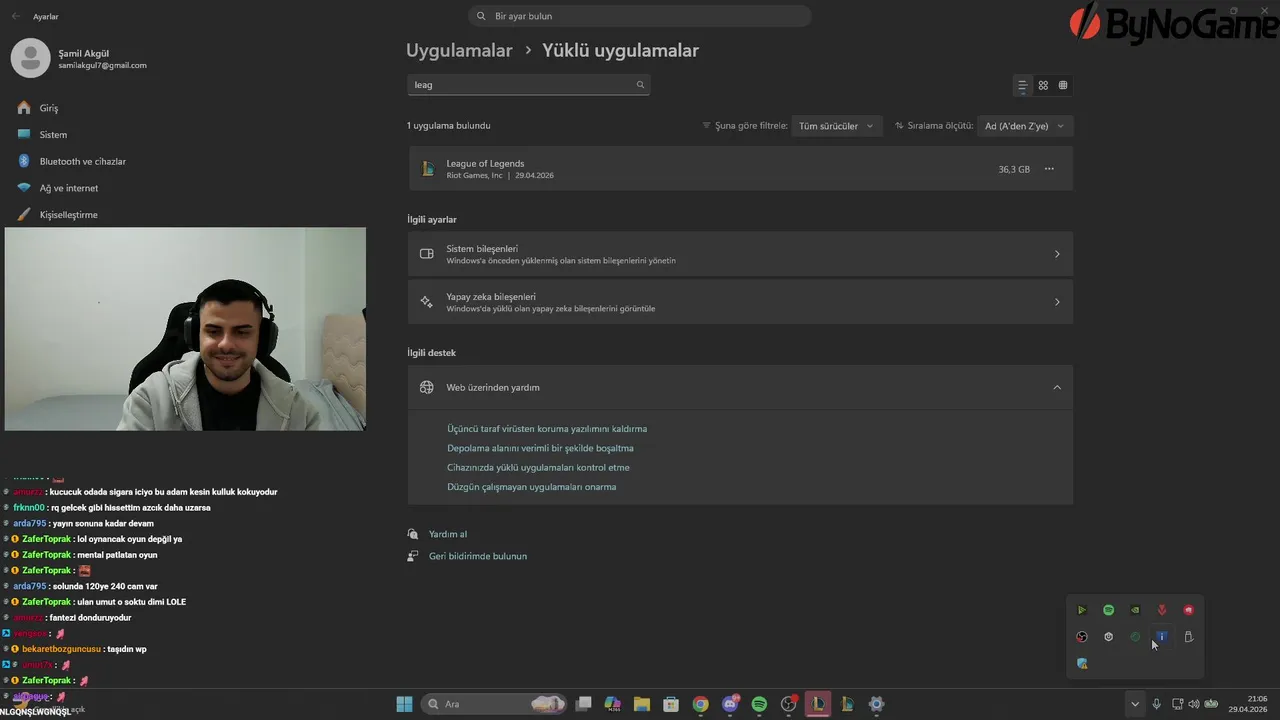The image size is (1280, 720).
Task: Click the hexagon power icon in tray overflow
Action: tap(1108, 637)
